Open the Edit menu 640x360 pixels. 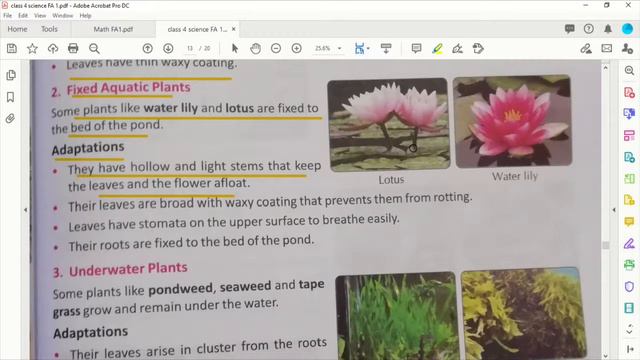23,16
